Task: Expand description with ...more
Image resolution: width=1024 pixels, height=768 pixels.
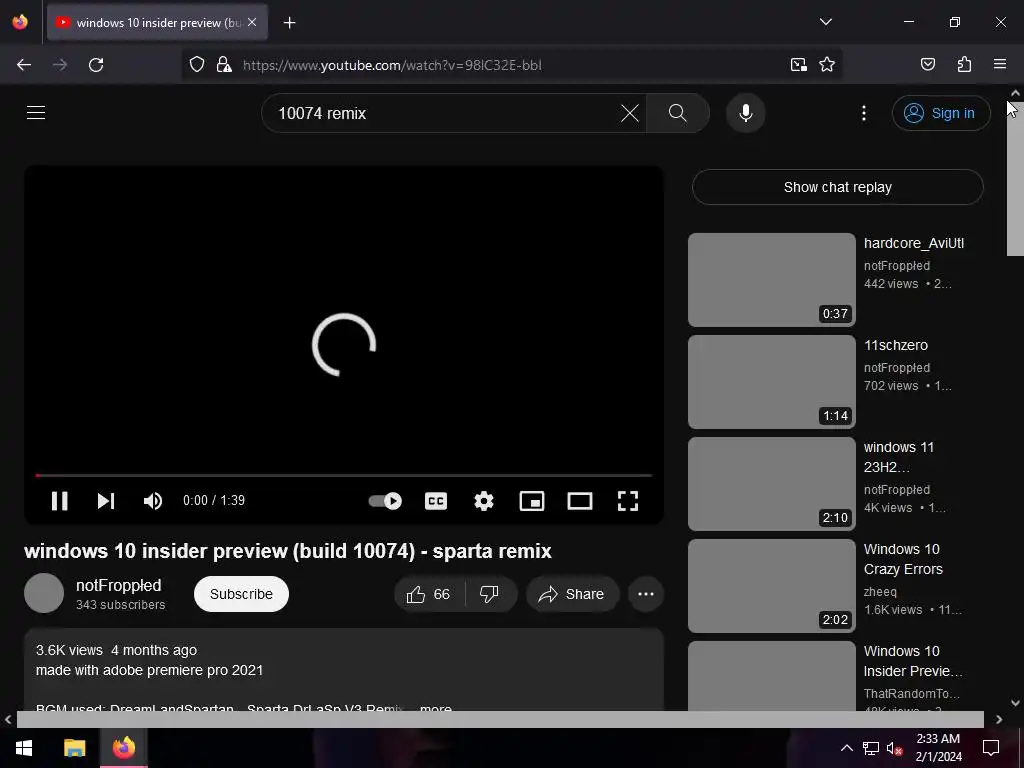Action: point(436,709)
